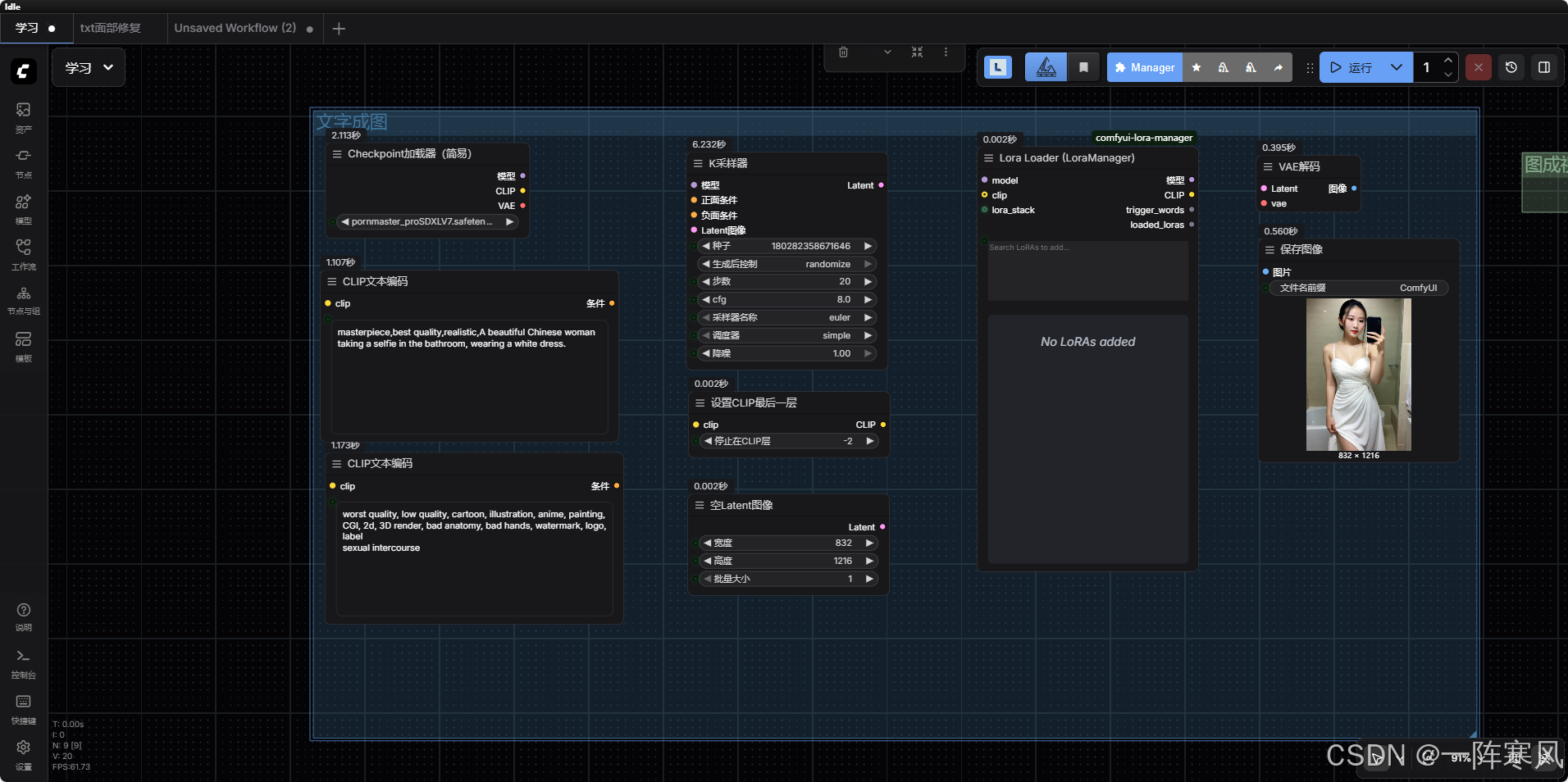Click the 降噪 denoise value slider

(787, 353)
